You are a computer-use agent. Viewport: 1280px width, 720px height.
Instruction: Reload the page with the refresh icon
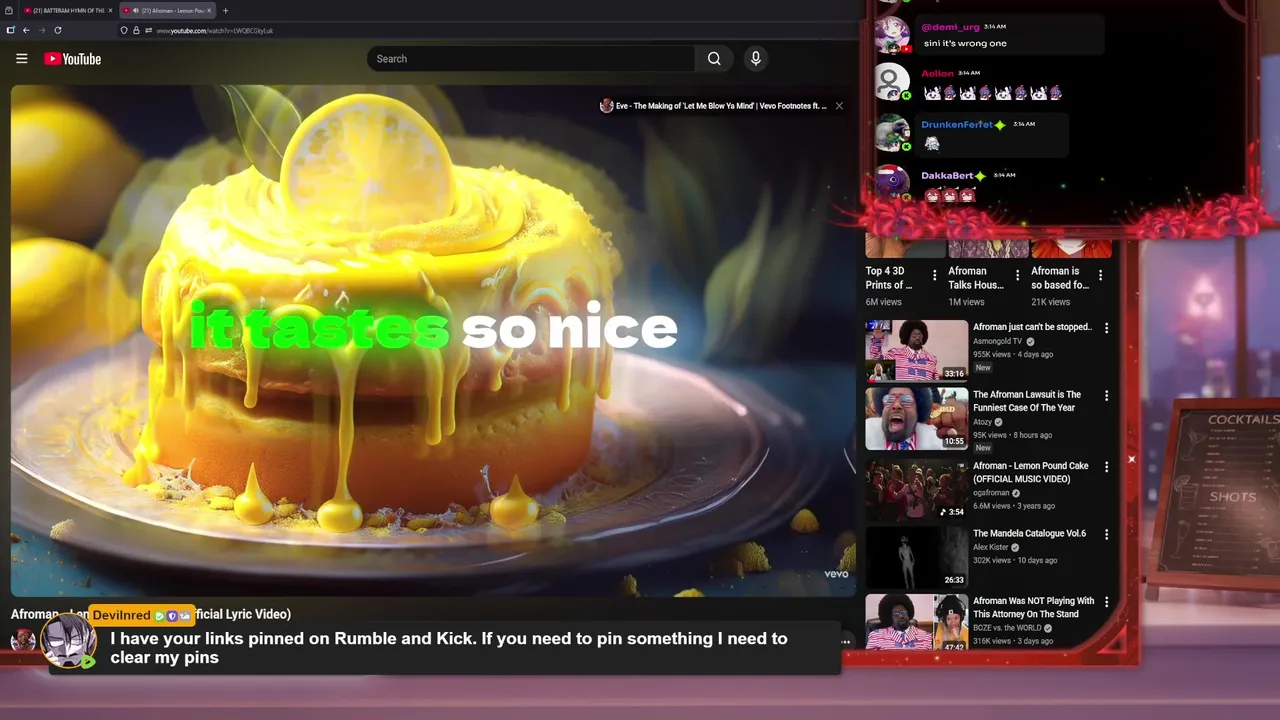click(x=58, y=30)
